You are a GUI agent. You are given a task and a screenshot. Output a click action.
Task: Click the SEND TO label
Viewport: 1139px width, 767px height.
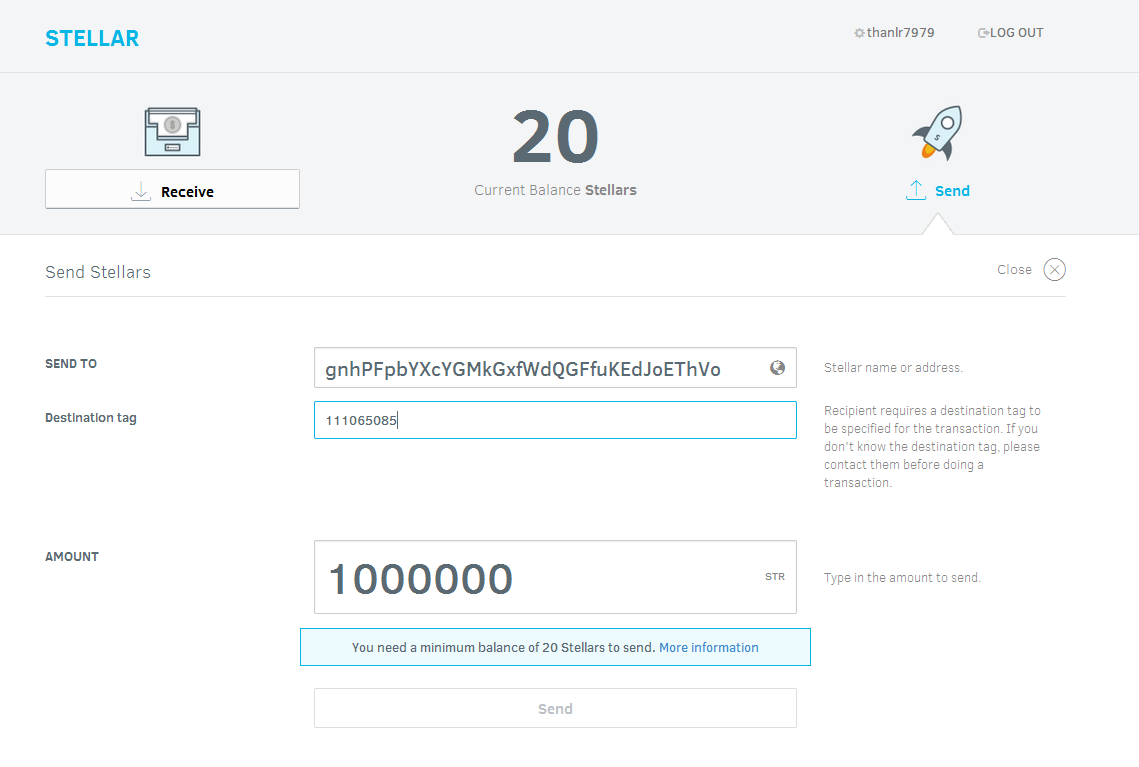pos(70,364)
